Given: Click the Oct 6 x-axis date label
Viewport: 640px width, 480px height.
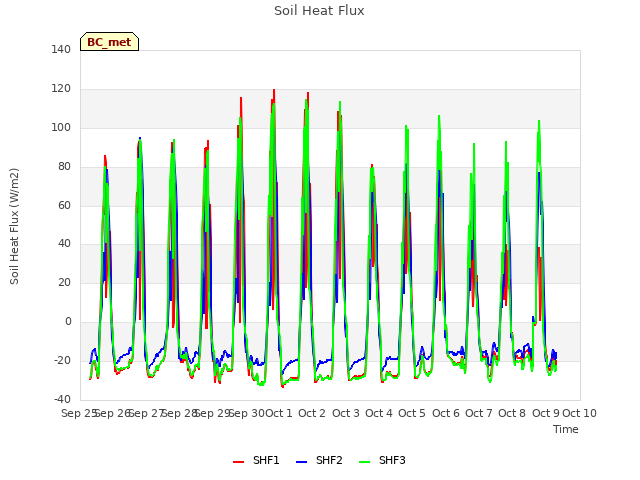Looking at the screenshot, I should click(x=446, y=413).
